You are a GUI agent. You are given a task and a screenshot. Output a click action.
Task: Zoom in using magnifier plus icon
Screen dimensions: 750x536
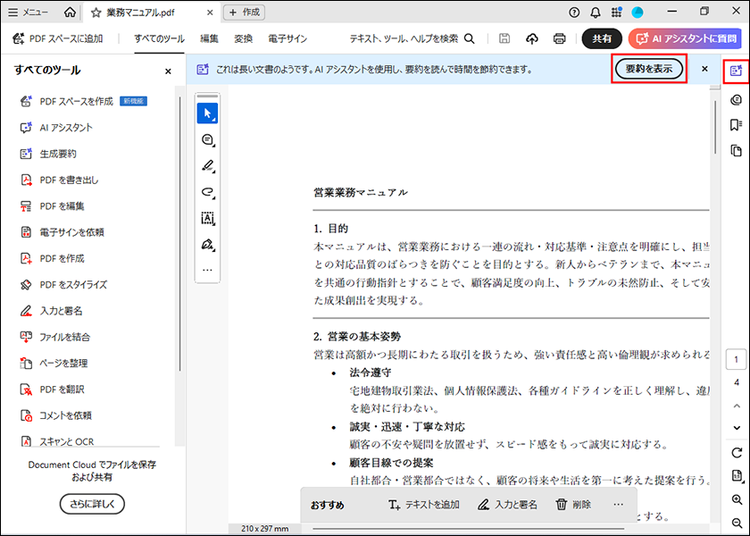click(736, 500)
